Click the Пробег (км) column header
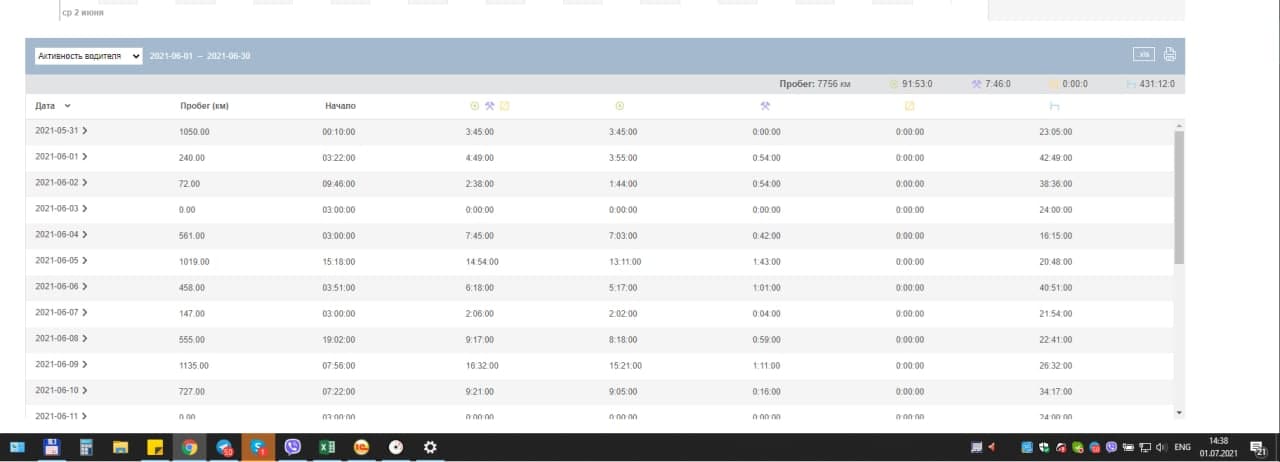This screenshot has width=1280, height=462. click(204, 106)
